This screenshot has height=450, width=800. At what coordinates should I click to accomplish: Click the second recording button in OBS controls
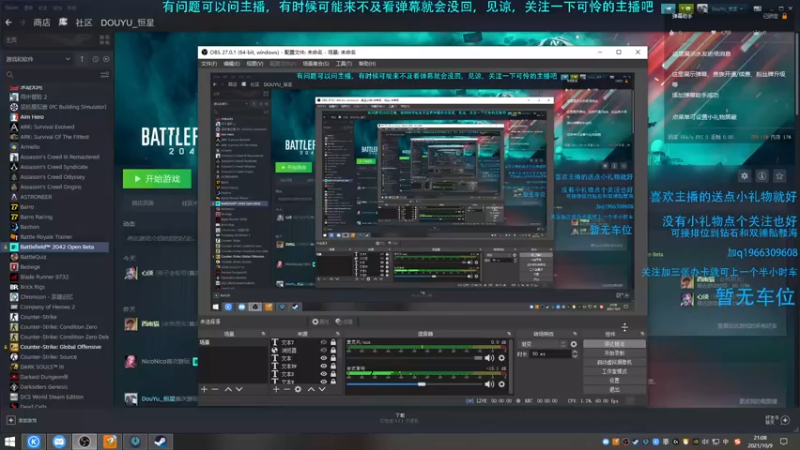coord(614,353)
